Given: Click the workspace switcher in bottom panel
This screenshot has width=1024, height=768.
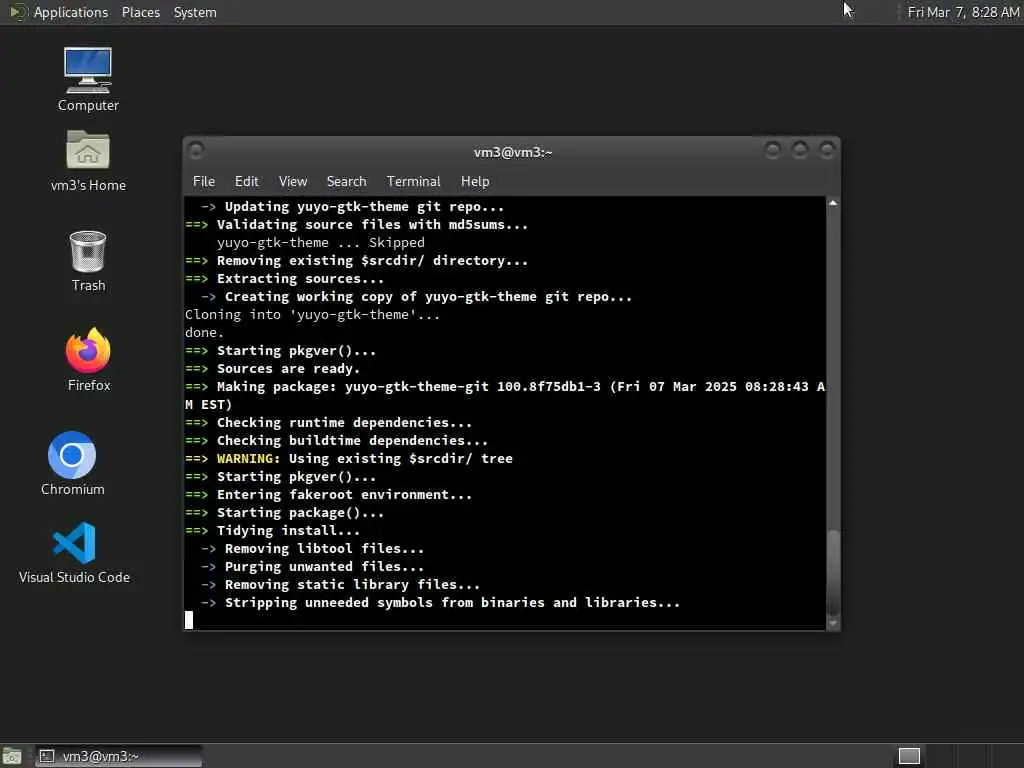Looking at the screenshot, I should (x=909, y=756).
